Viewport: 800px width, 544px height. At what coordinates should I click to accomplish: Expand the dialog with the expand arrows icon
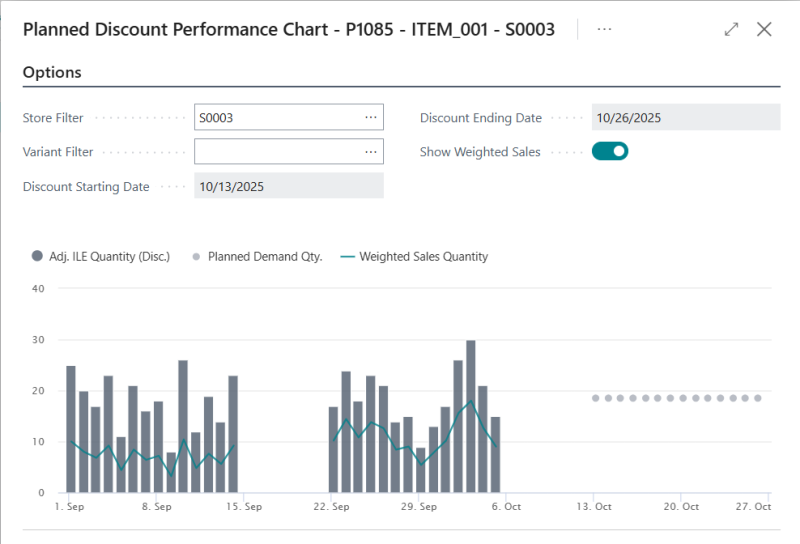[x=731, y=29]
